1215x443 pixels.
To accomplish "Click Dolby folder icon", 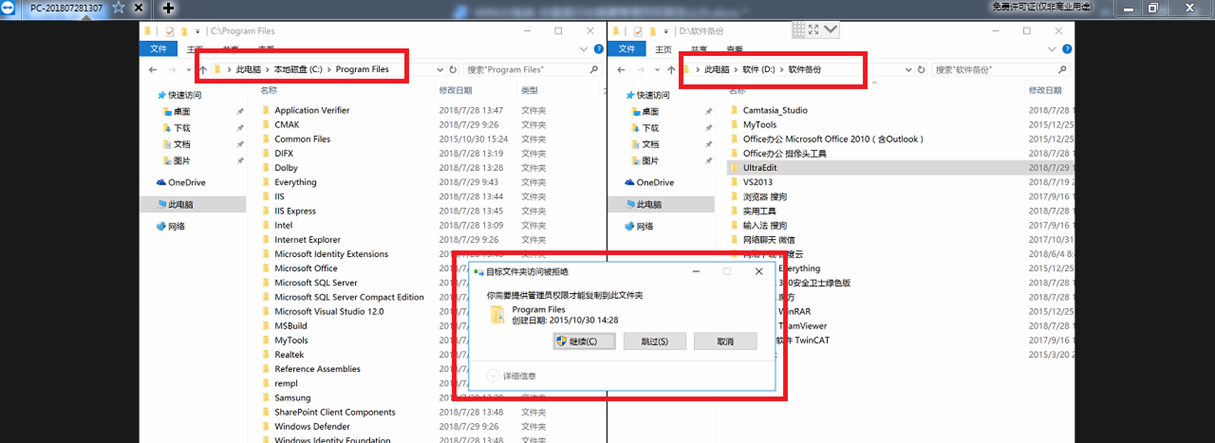I will coord(266,168).
